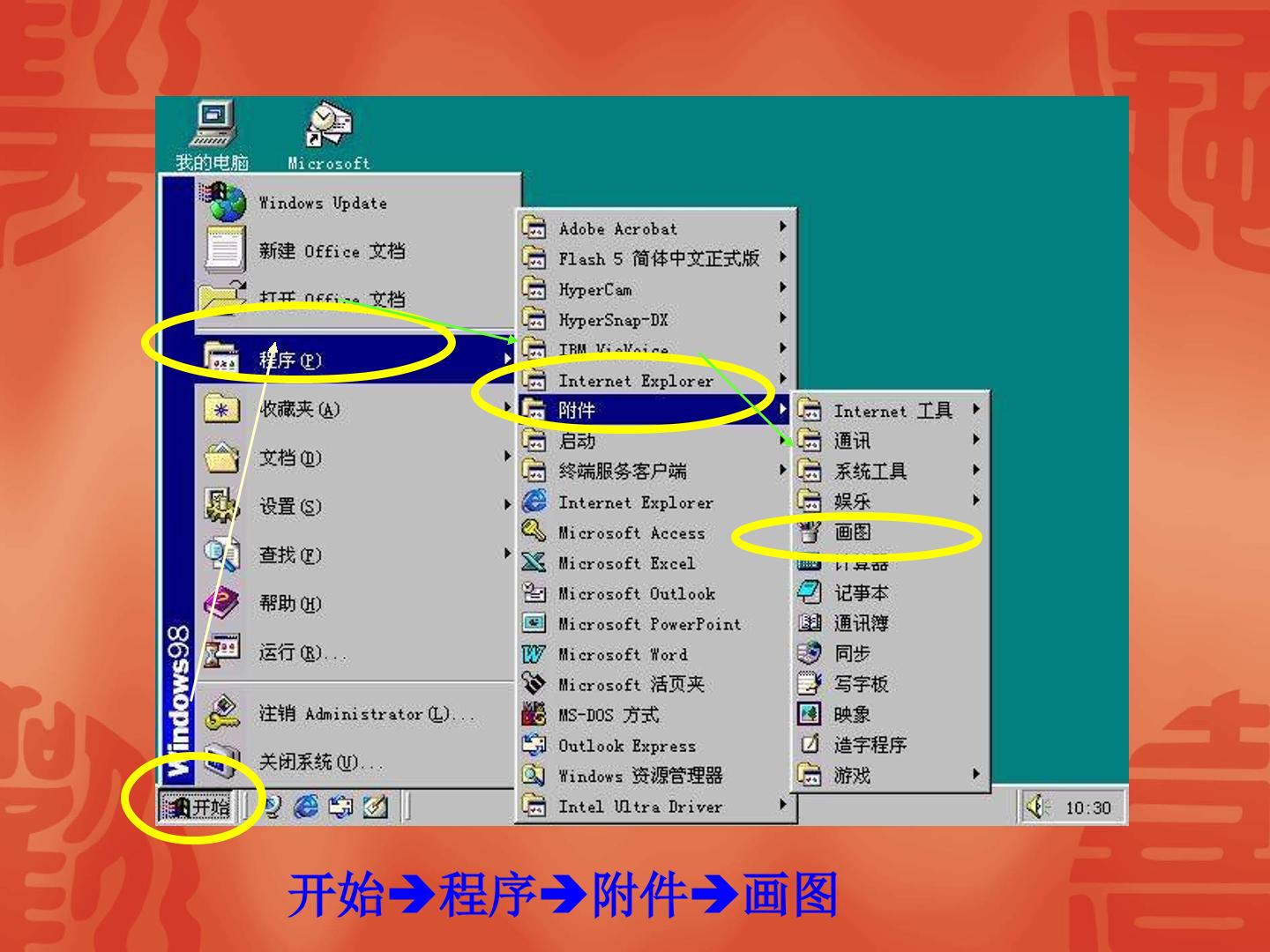Click the Show Desktop quick launch icon
1270x952 pixels.
375,807
